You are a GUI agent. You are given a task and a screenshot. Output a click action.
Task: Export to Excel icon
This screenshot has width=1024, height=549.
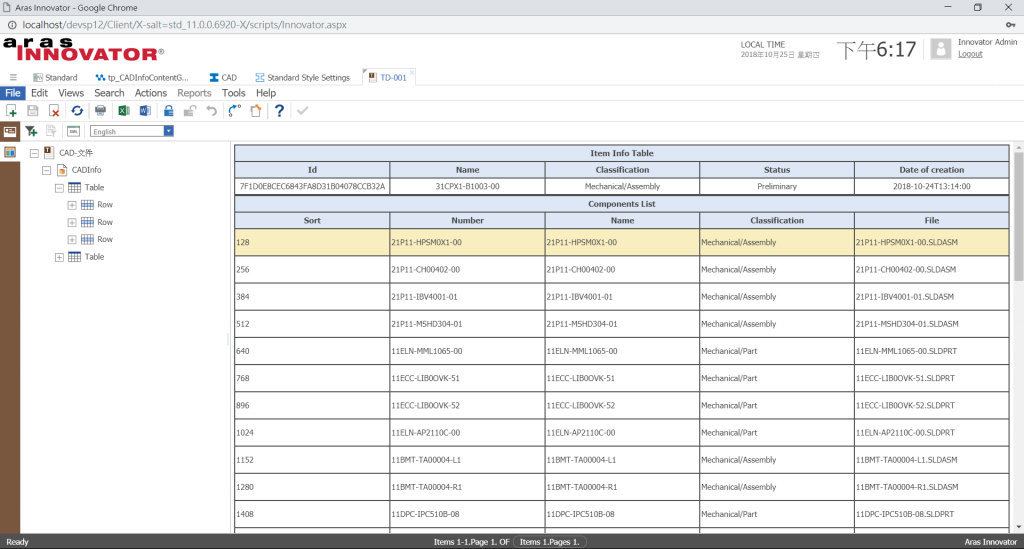pos(123,111)
